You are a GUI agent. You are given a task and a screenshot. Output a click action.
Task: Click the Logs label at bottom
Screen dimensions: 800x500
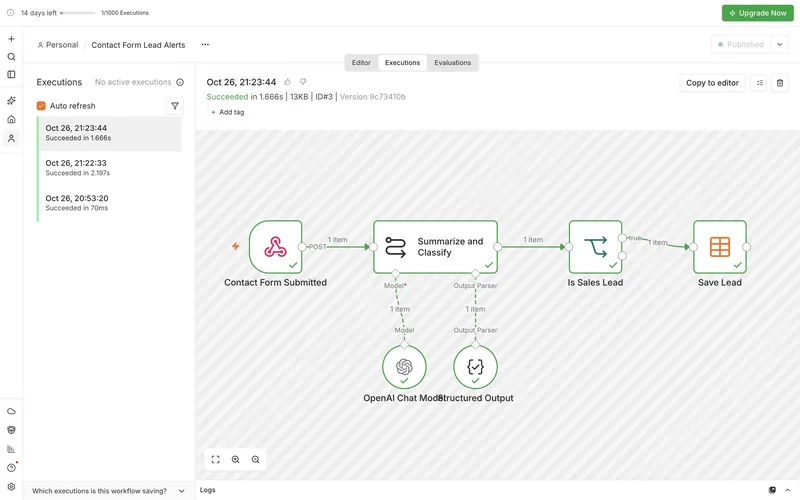[208, 490]
